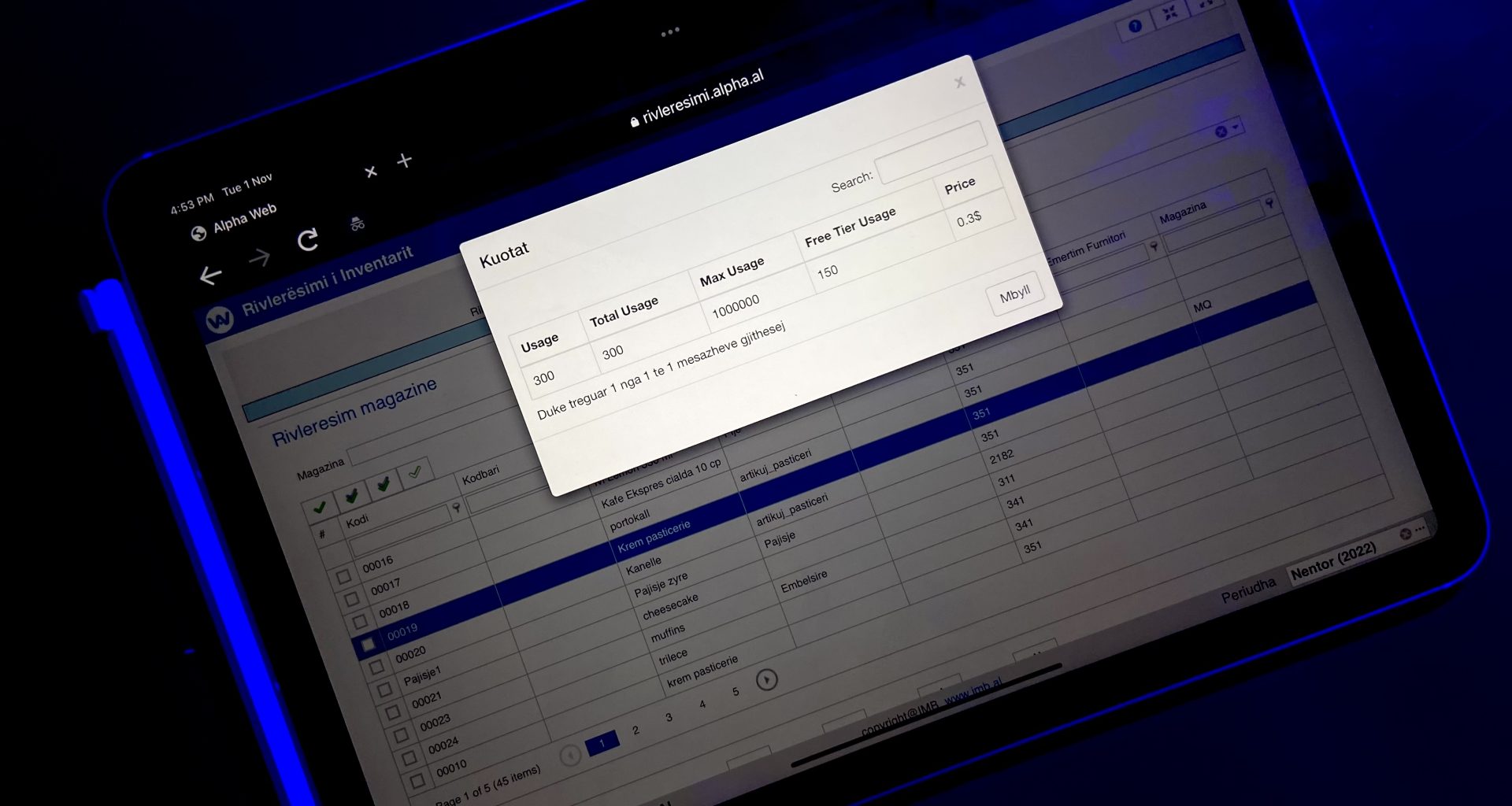
Task: Click the Price column header
Action: (960, 187)
